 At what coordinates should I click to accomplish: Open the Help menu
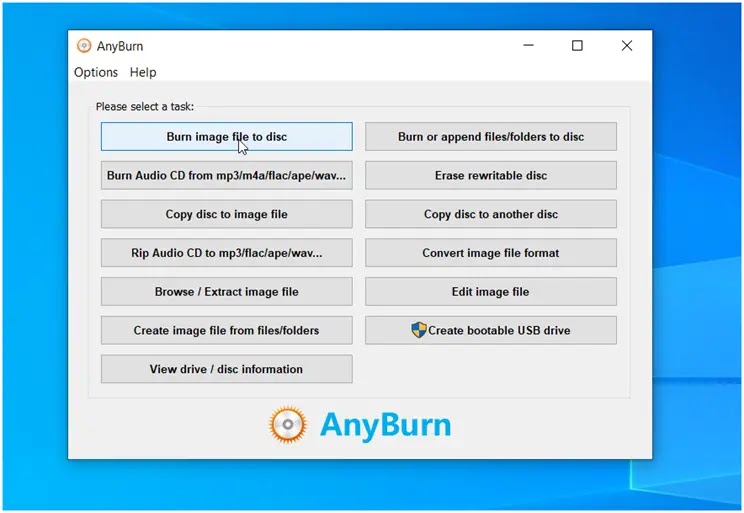143,72
